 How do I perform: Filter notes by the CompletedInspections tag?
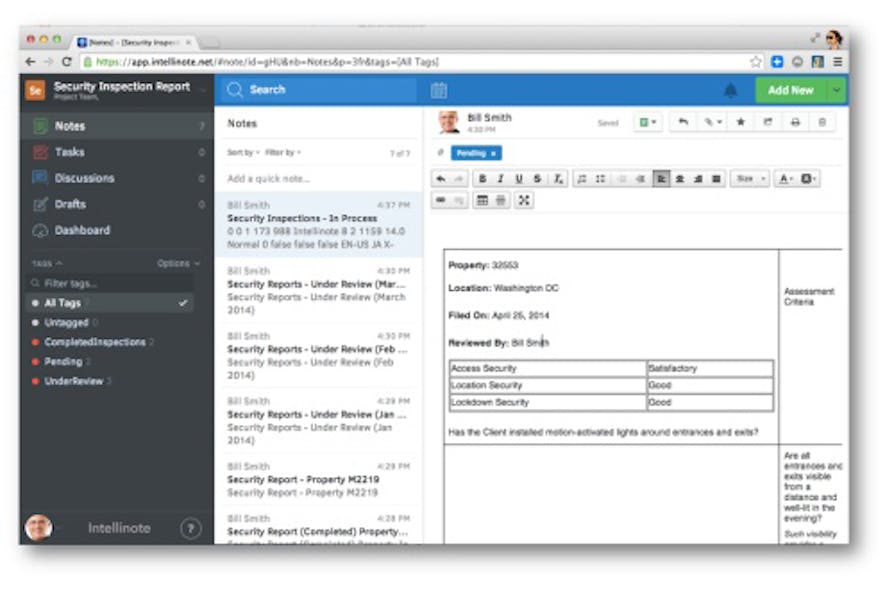click(94, 342)
